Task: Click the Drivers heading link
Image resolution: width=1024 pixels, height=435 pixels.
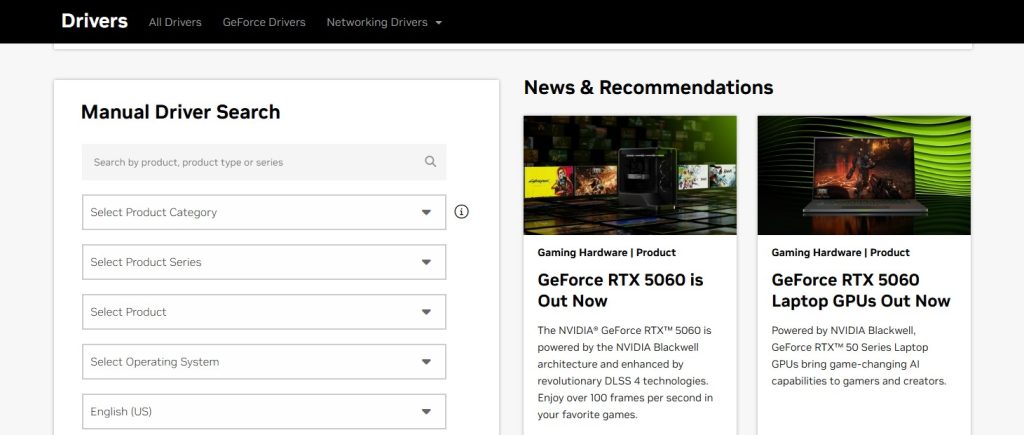Action: pos(95,21)
